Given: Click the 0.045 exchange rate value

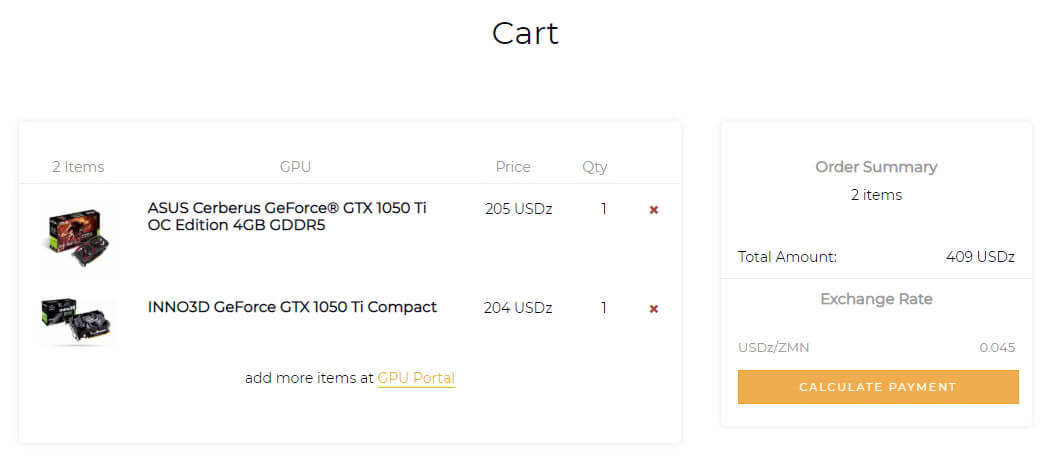Looking at the screenshot, I should tap(997, 347).
